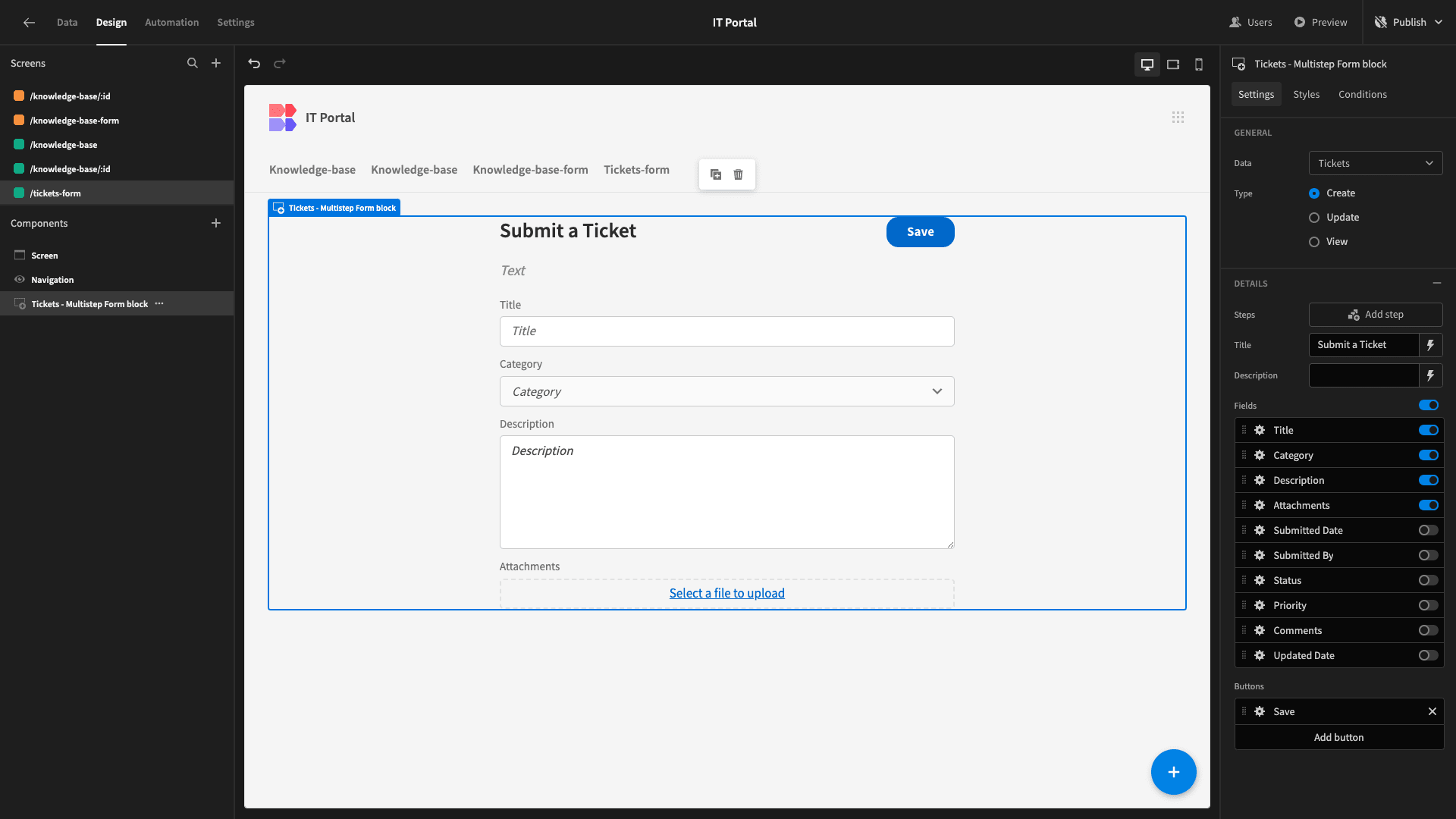1456x819 pixels.
Task: Click the Title input field in form
Action: coord(726,331)
